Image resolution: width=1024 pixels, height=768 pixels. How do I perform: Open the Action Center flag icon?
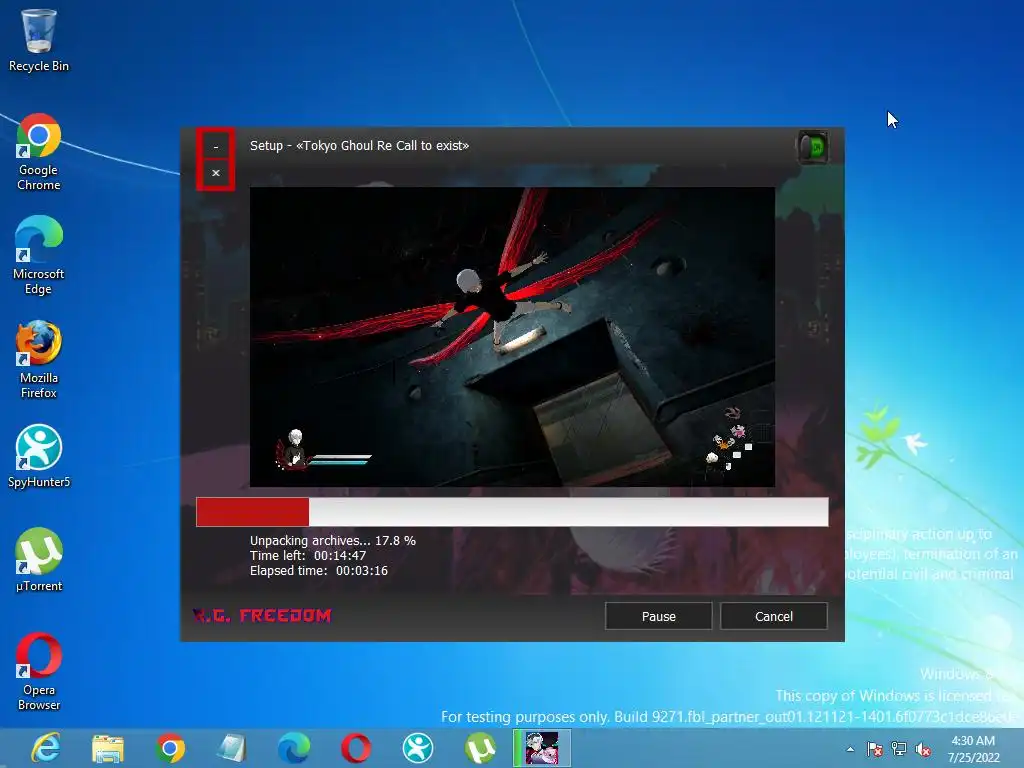click(874, 749)
